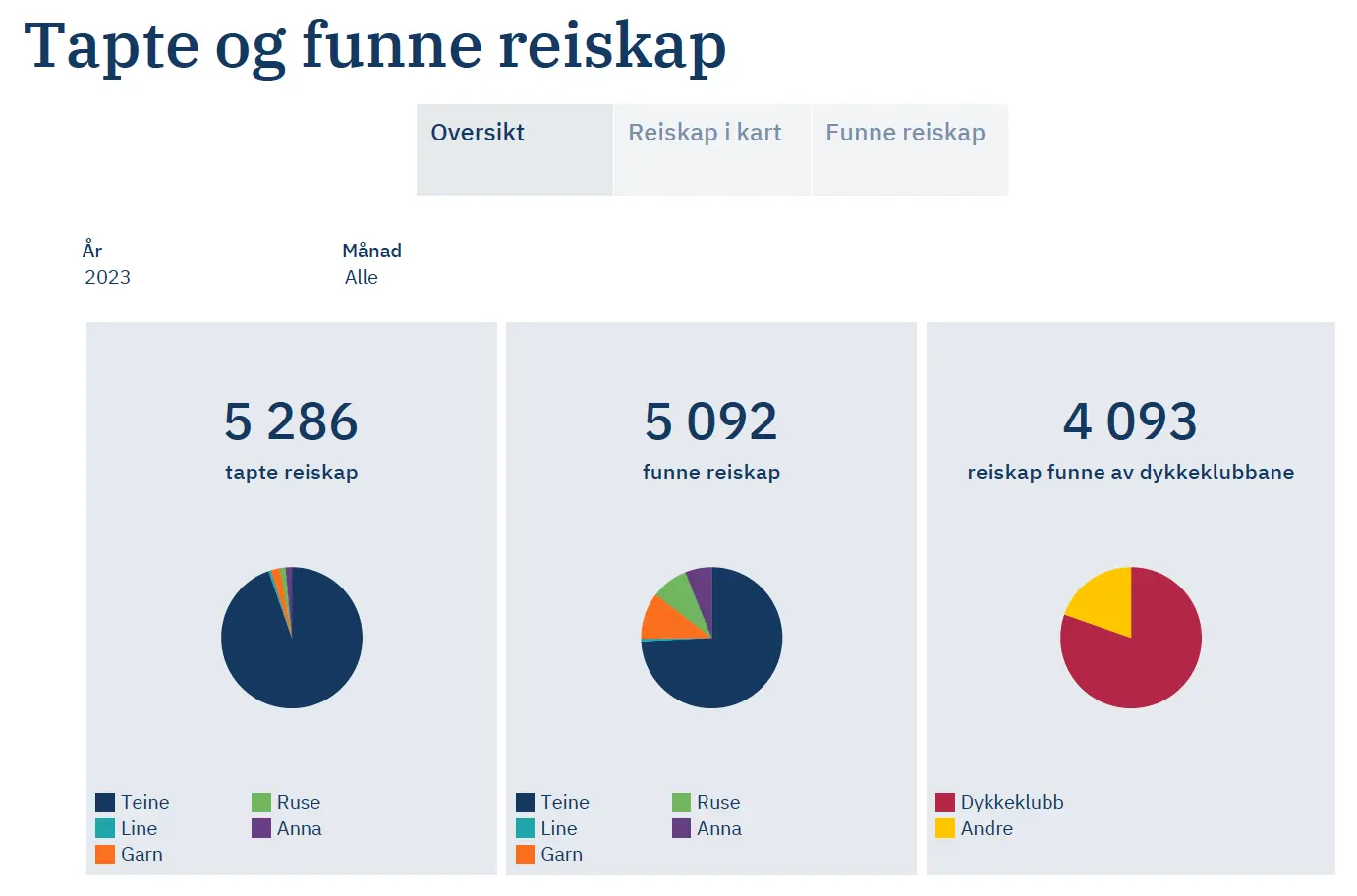Expand the Månad filter showing Alle
This screenshot has width=1357, height=896.
[362, 277]
